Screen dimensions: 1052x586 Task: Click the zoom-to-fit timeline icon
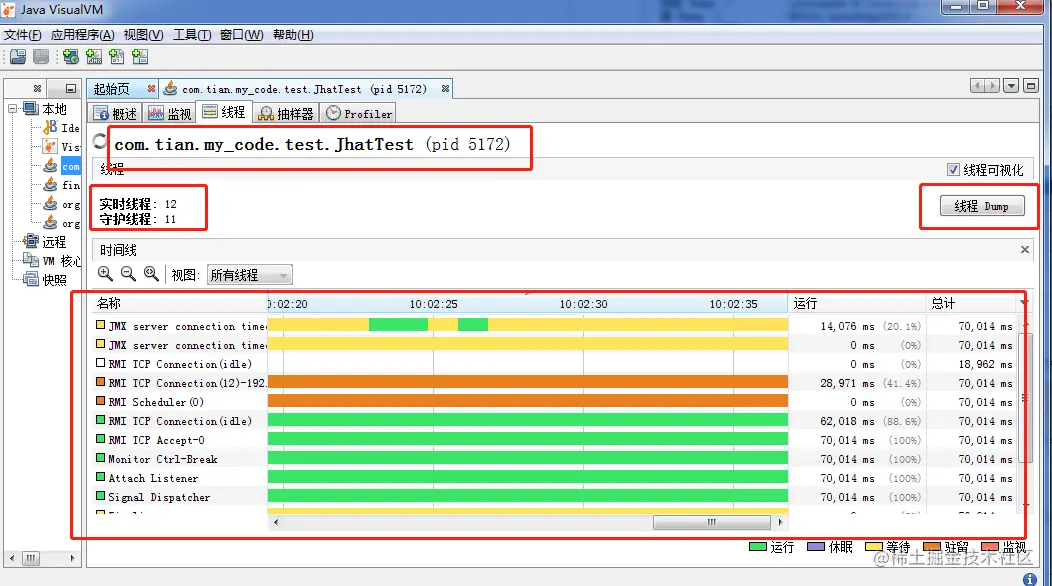click(x=152, y=274)
